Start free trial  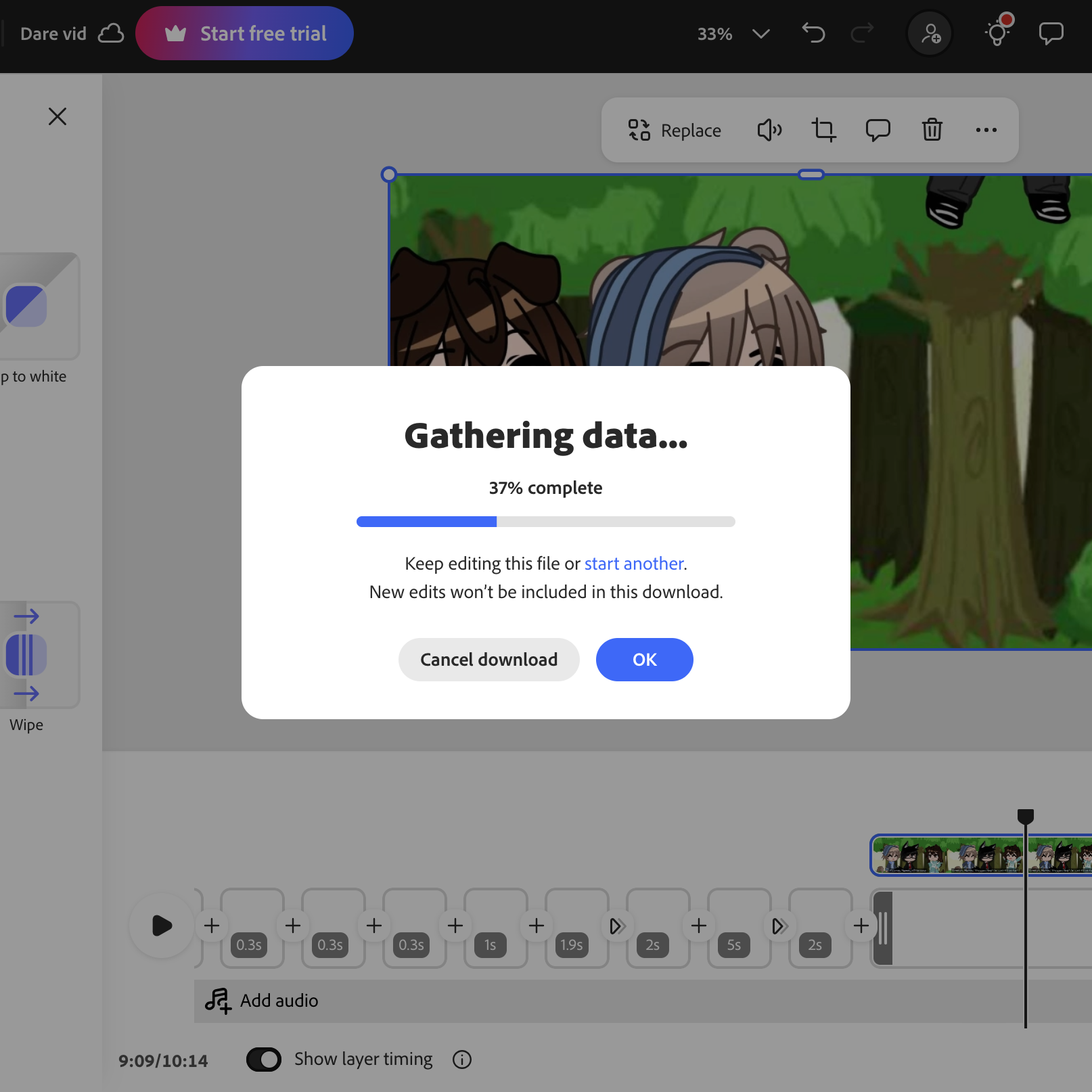[x=244, y=33]
